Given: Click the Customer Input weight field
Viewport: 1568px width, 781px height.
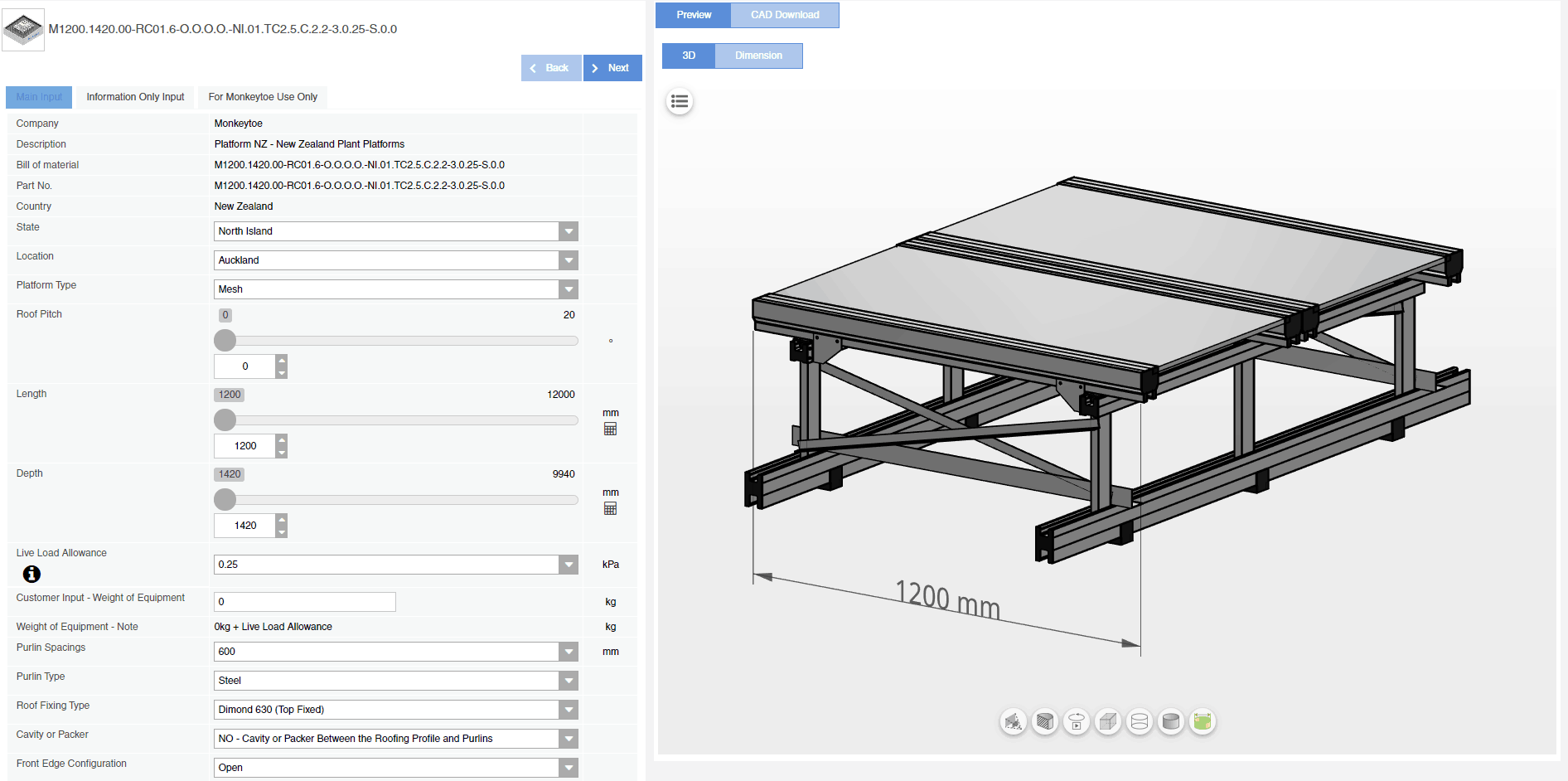Looking at the screenshot, I should coord(304,601).
